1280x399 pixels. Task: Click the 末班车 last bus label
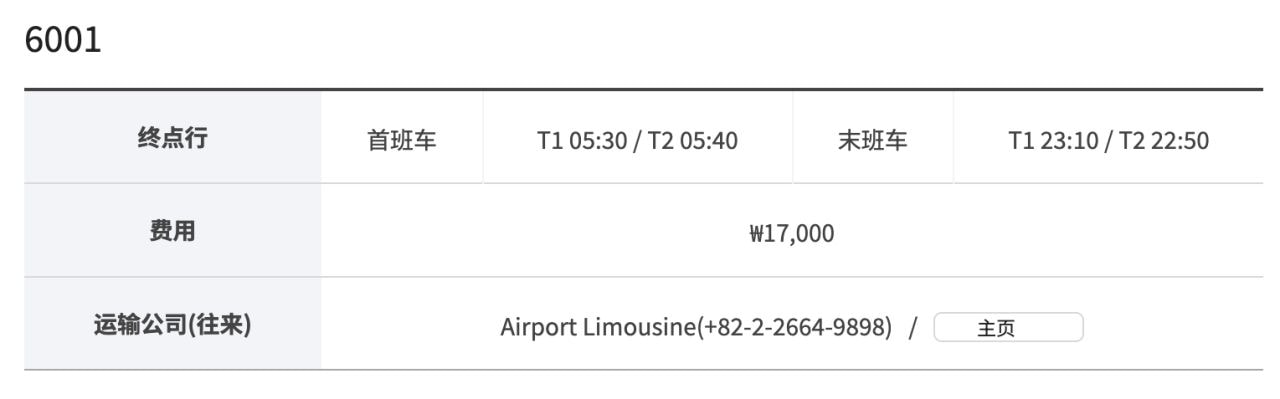click(873, 141)
